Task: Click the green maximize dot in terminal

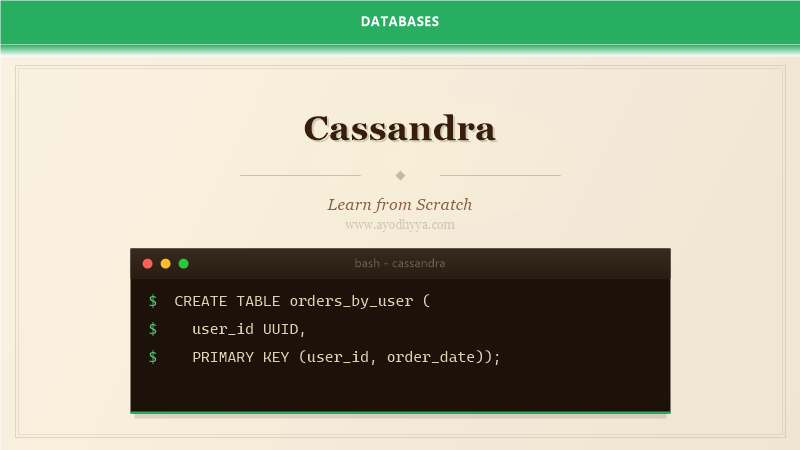Action: (x=184, y=263)
